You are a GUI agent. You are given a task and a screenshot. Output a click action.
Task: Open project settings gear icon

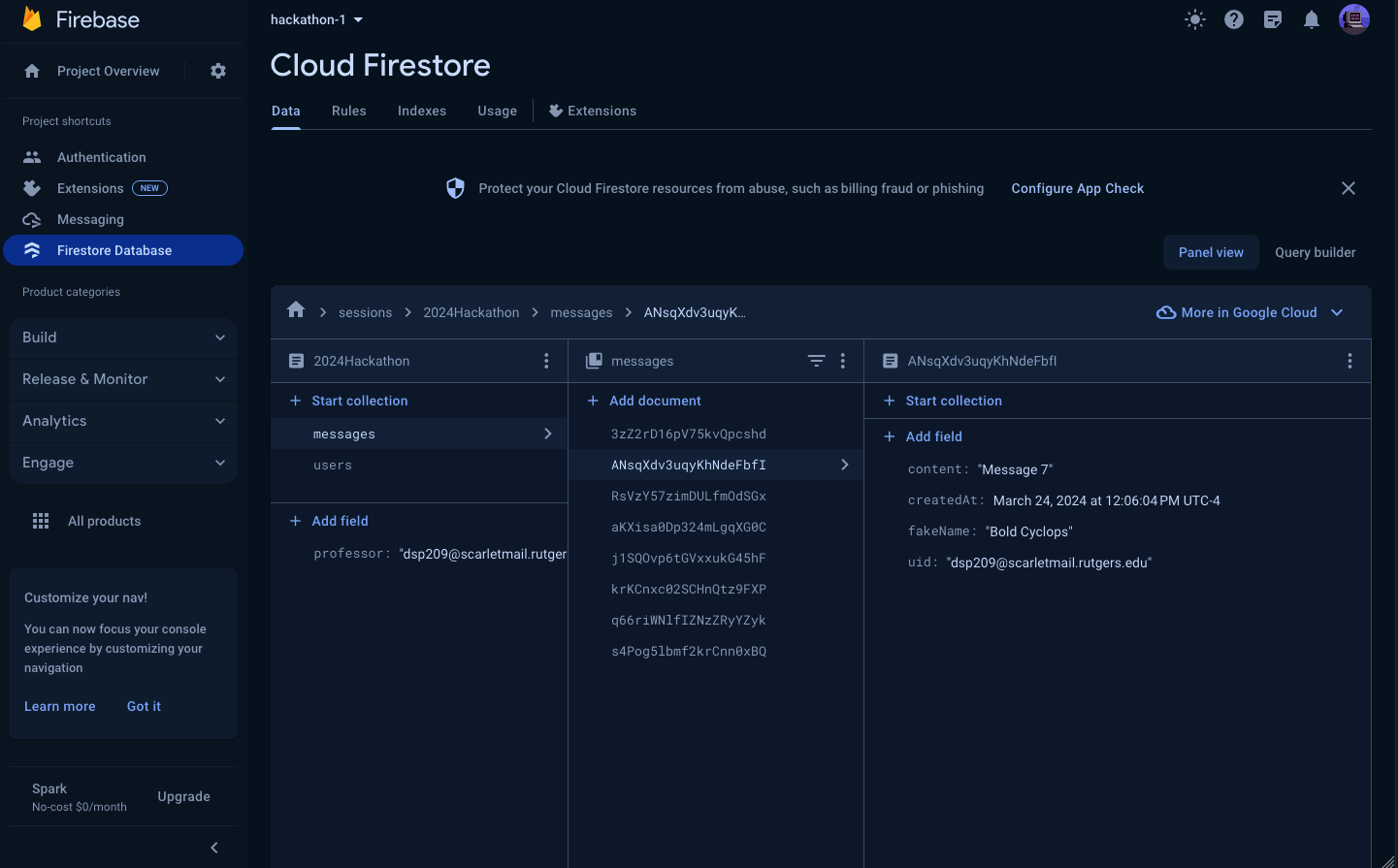[x=218, y=71]
